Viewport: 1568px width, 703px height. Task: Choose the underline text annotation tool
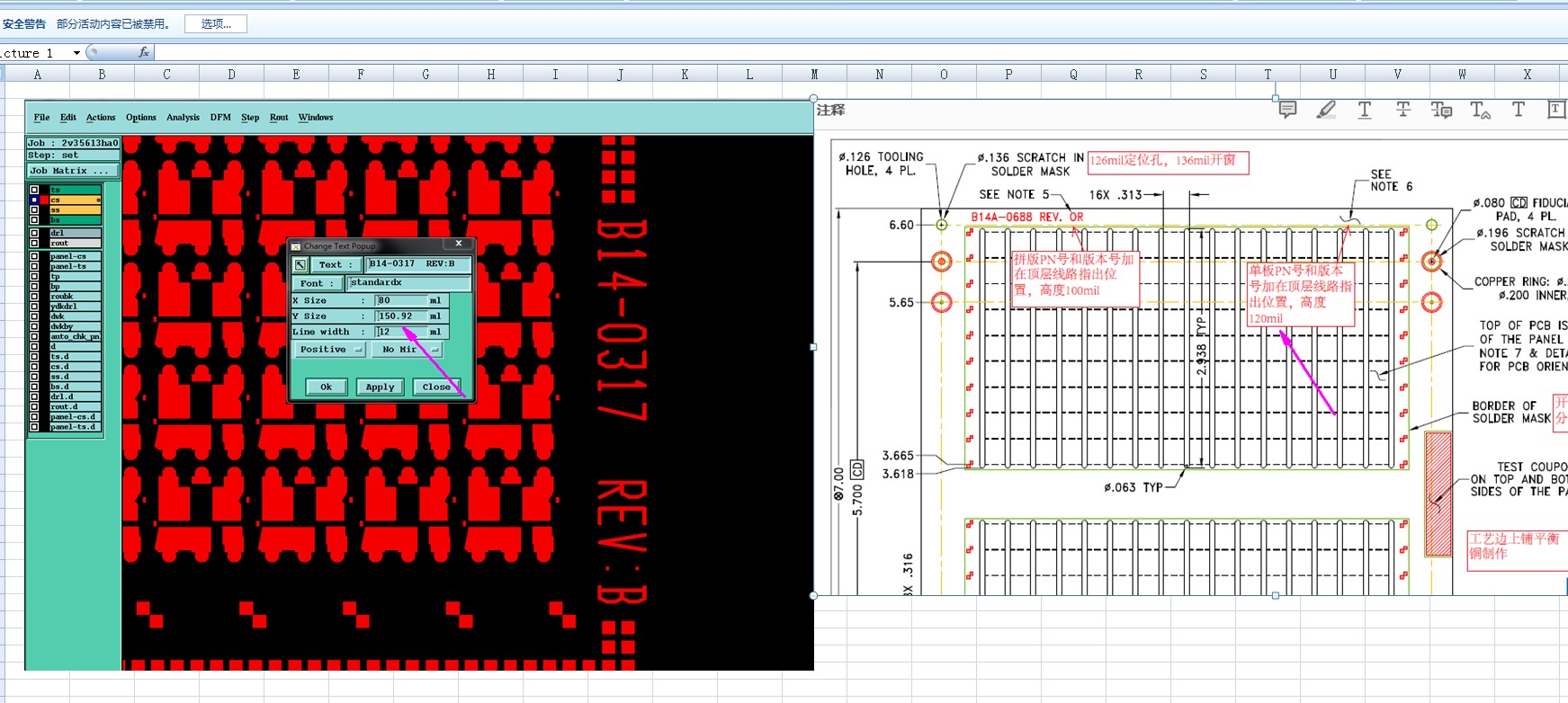pyautogui.click(x=1365, y=110)
